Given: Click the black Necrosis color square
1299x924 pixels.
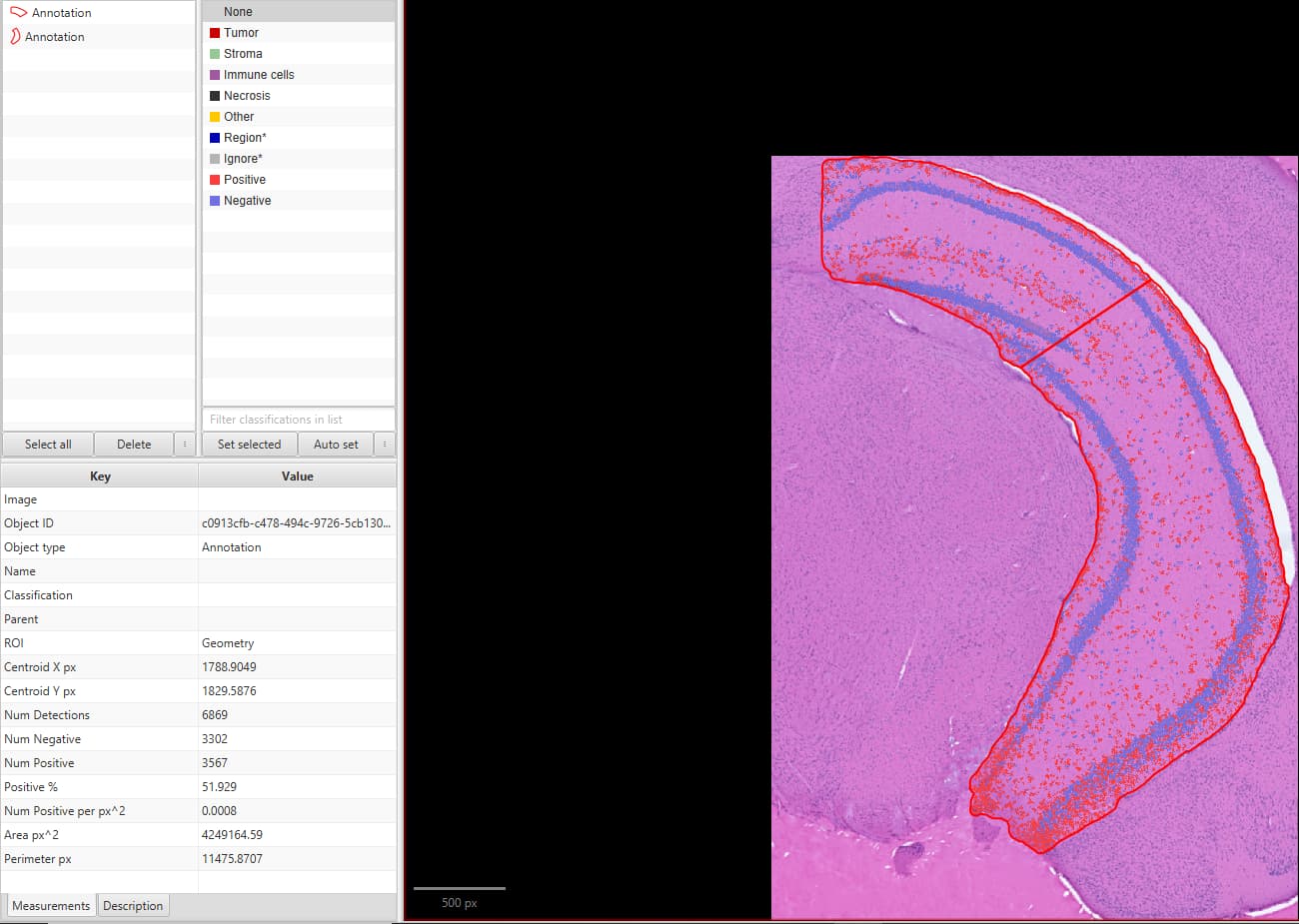Looking at the screenshot, I should pos(213,95).
